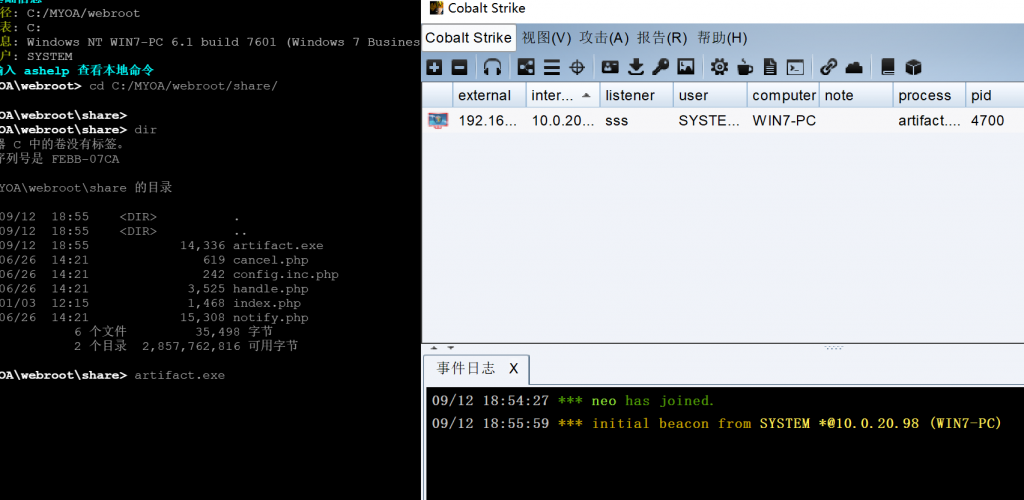Open the credentials ID card icon
The height and width of the screenshot is (500, 1024).
point(610,67)
